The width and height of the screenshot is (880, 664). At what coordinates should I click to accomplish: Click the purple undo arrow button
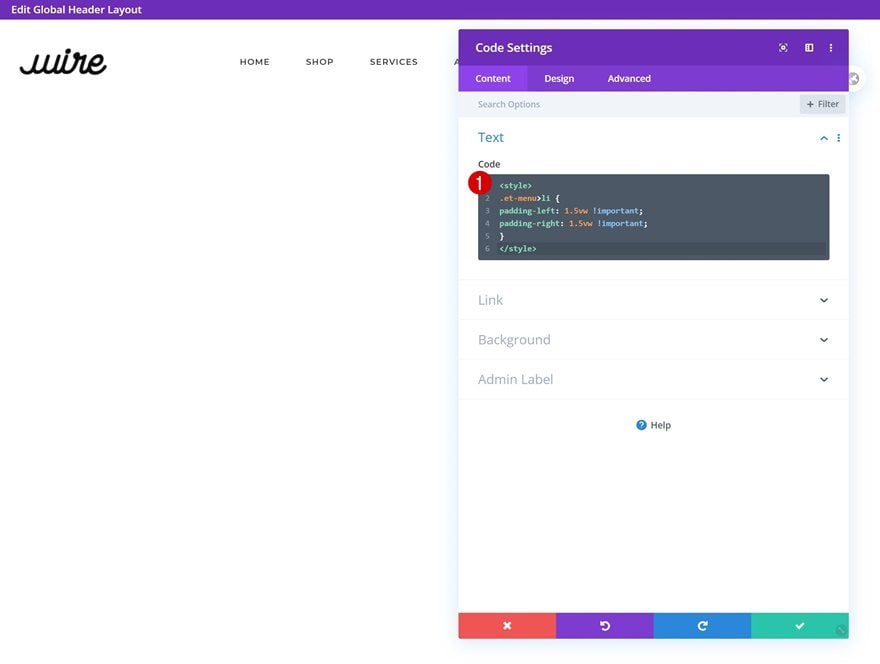click(604, 625)
